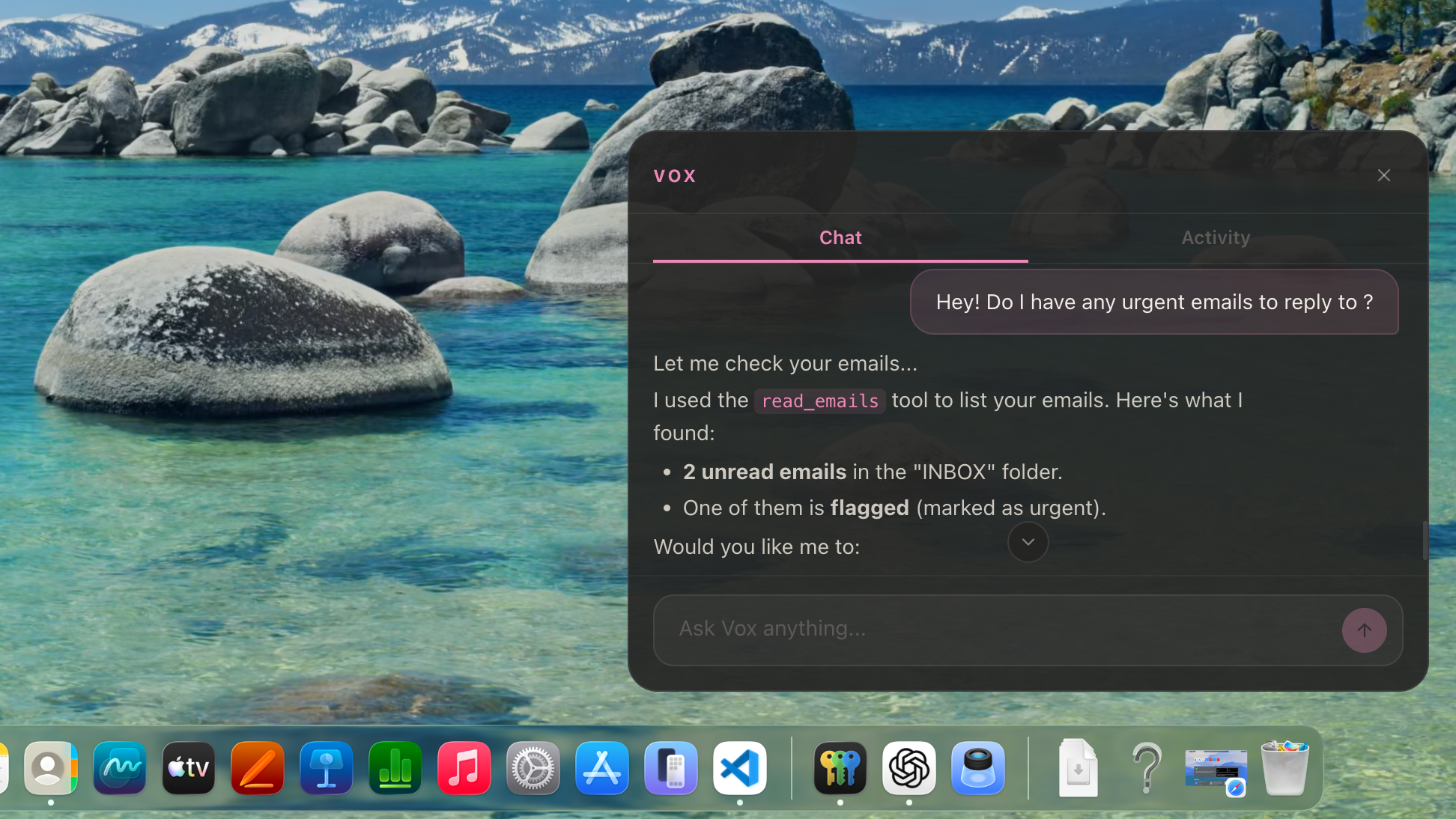Open the Pages app icon
The width and height of the screenshot is (1456, 819).
257,768
